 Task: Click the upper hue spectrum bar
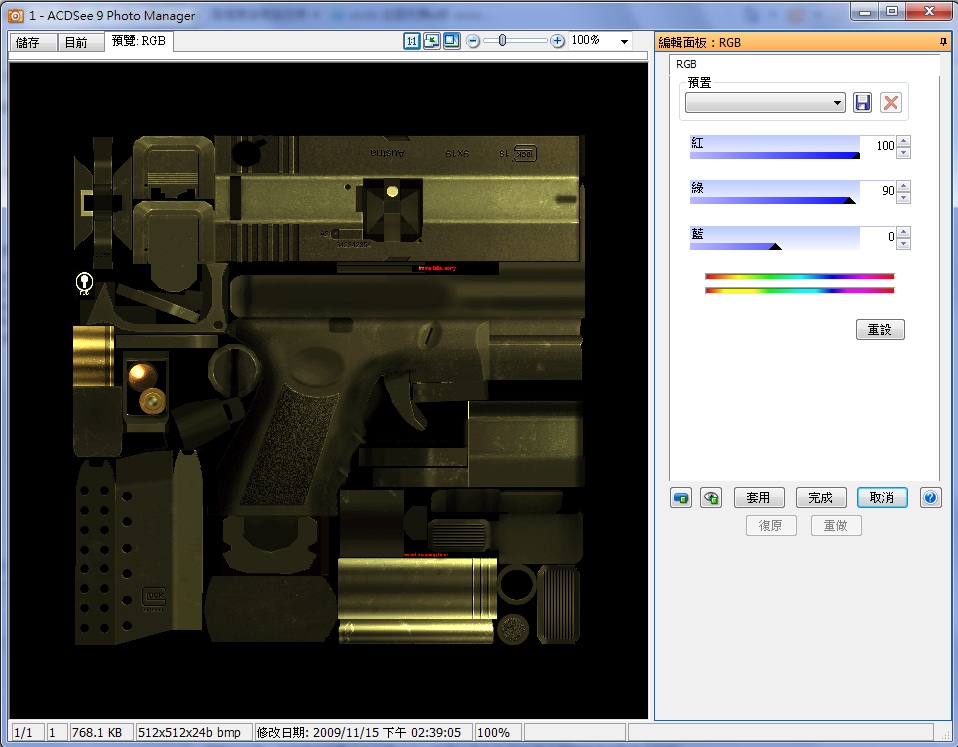[x=799, y=277]
